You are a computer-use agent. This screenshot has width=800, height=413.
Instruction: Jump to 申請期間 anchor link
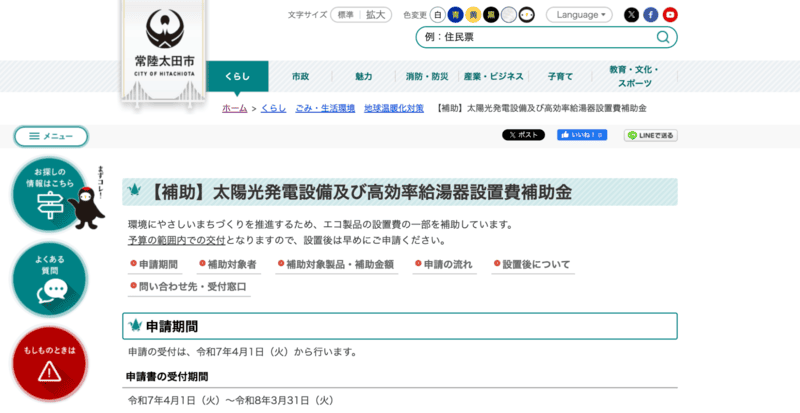coord(154,264)
